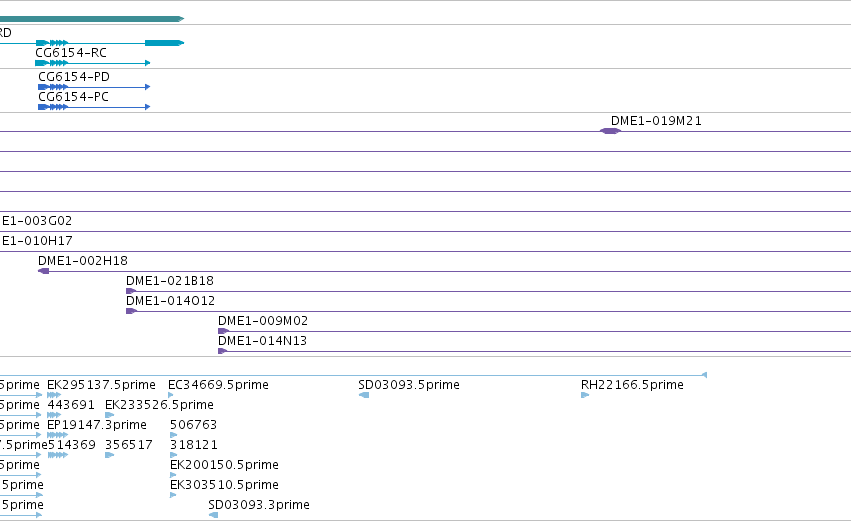The image size is (851, 521).
Task: Open the DME1-009M02 clone label
Action: click(263, 321)
